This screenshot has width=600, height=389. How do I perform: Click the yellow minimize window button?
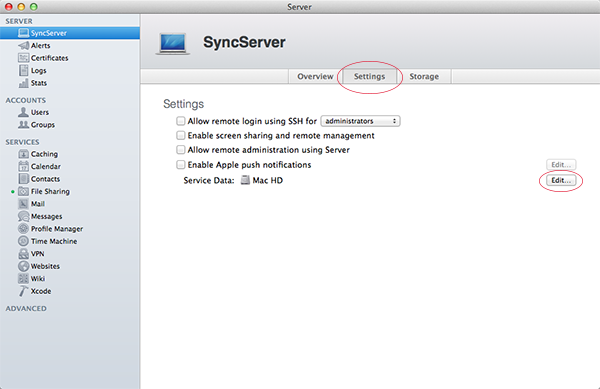tap(21, 7)
